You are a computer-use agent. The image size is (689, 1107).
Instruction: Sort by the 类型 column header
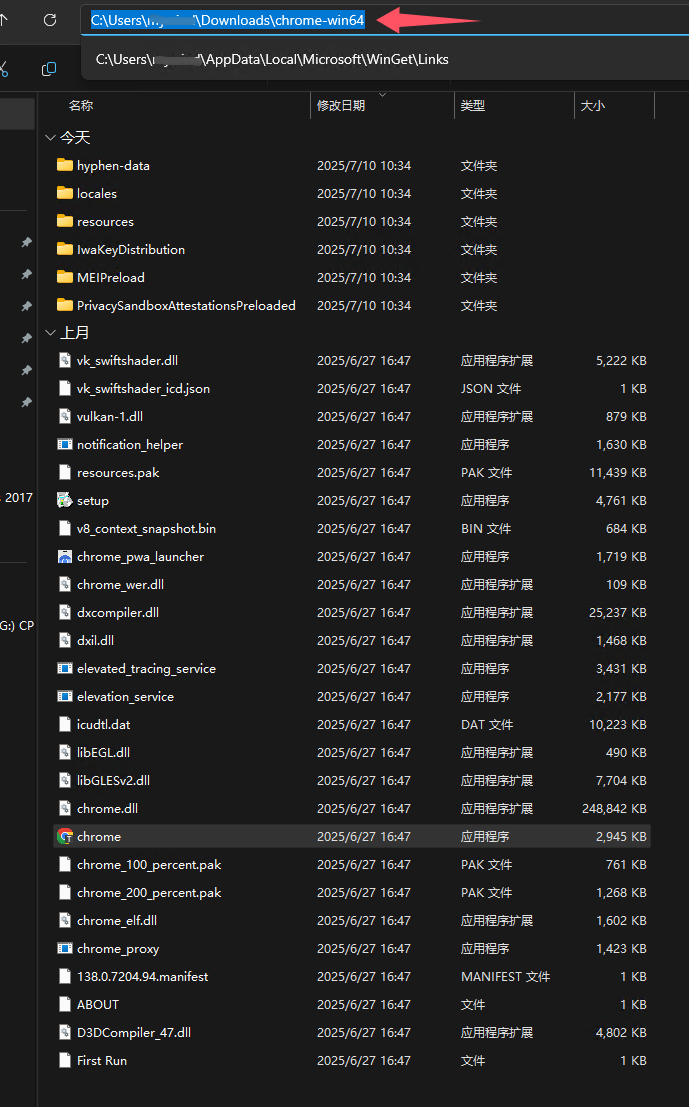473,106
